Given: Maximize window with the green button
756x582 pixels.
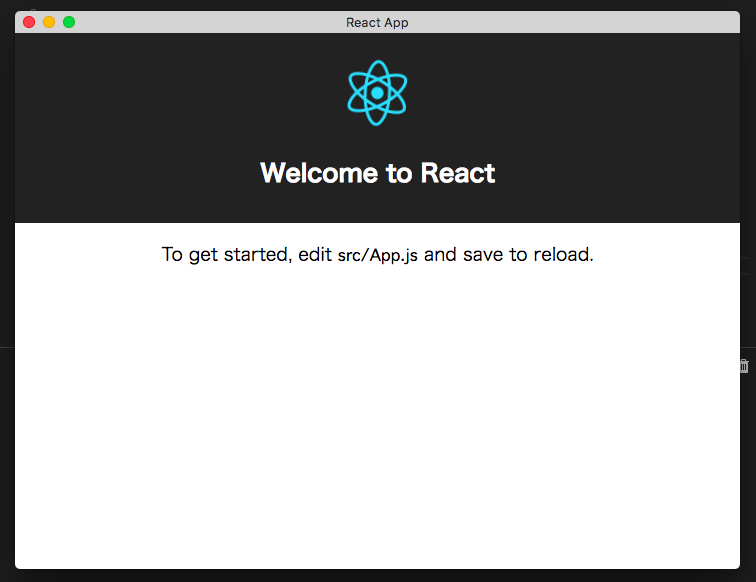Looking at the screenshot, I should click(x=69, y=22).
